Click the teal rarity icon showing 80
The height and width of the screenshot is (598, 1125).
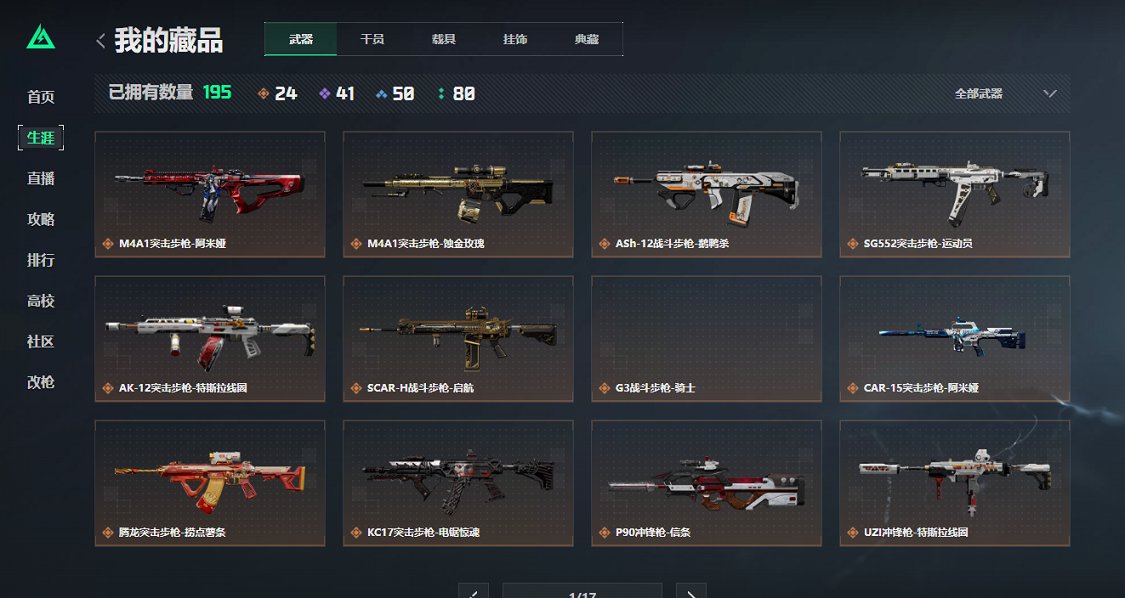(441, 93)
